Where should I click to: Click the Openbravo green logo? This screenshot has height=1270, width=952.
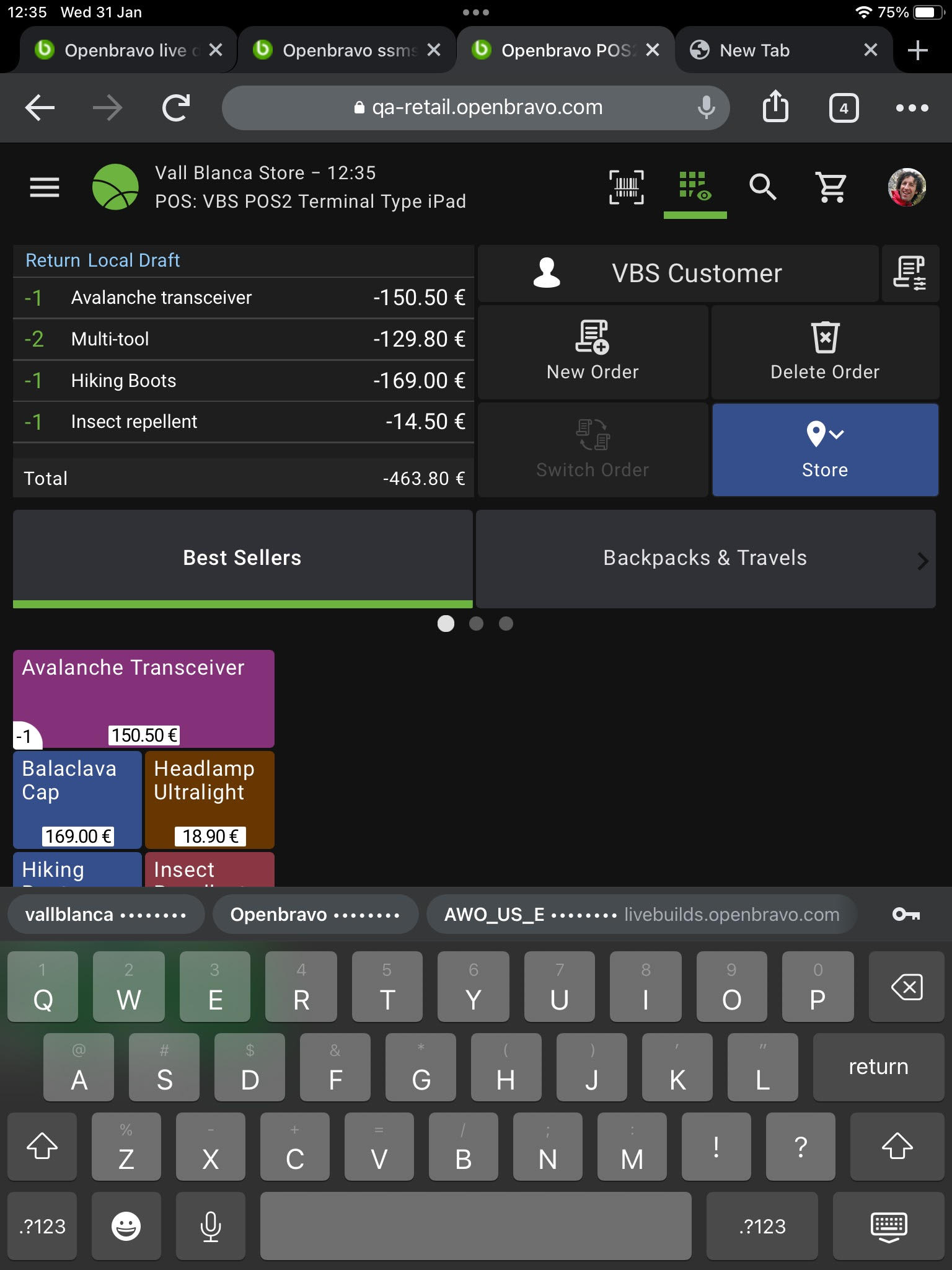point(115,187)
